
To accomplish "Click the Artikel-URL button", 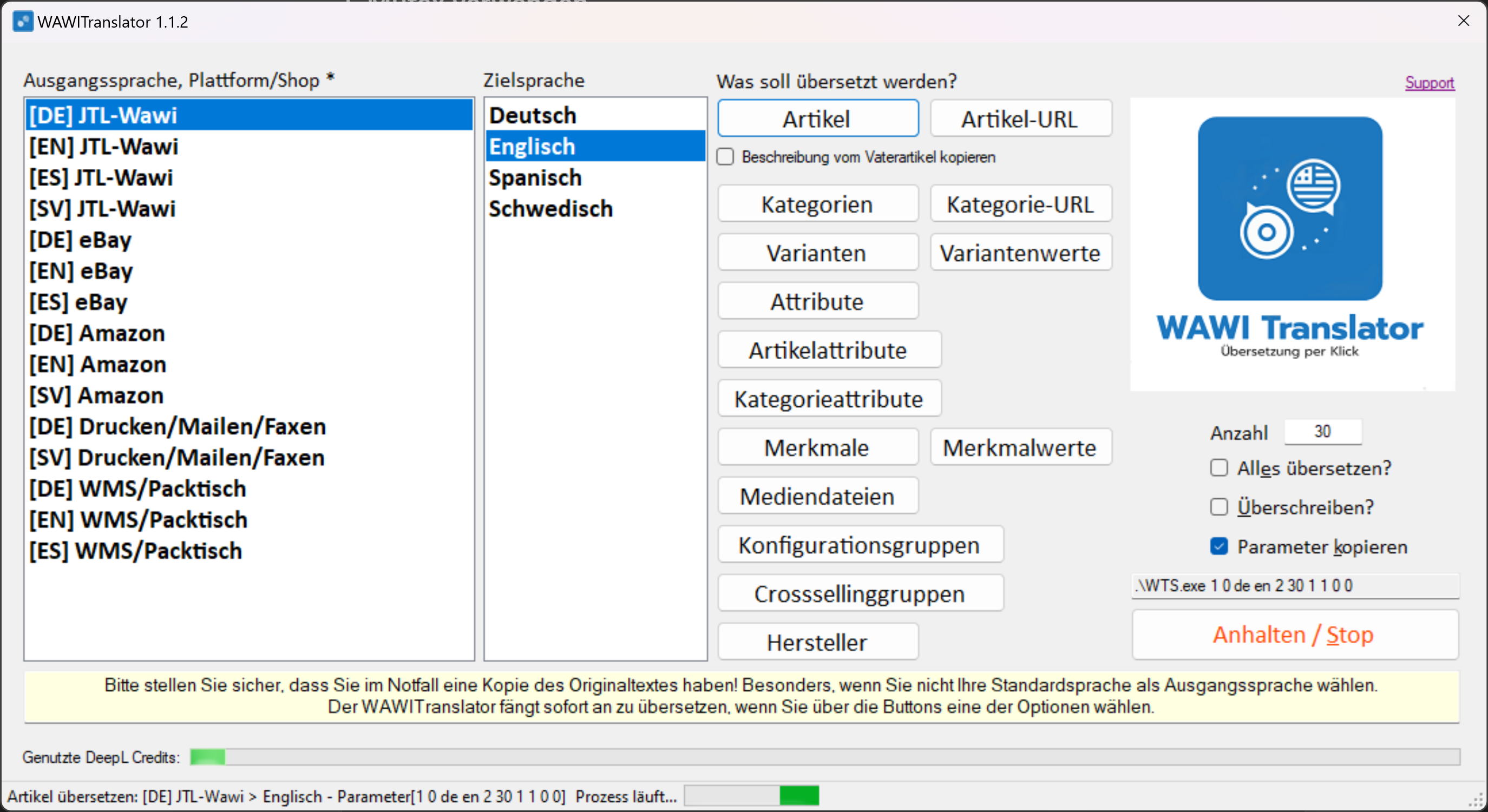I will (x=1021, y=119).
